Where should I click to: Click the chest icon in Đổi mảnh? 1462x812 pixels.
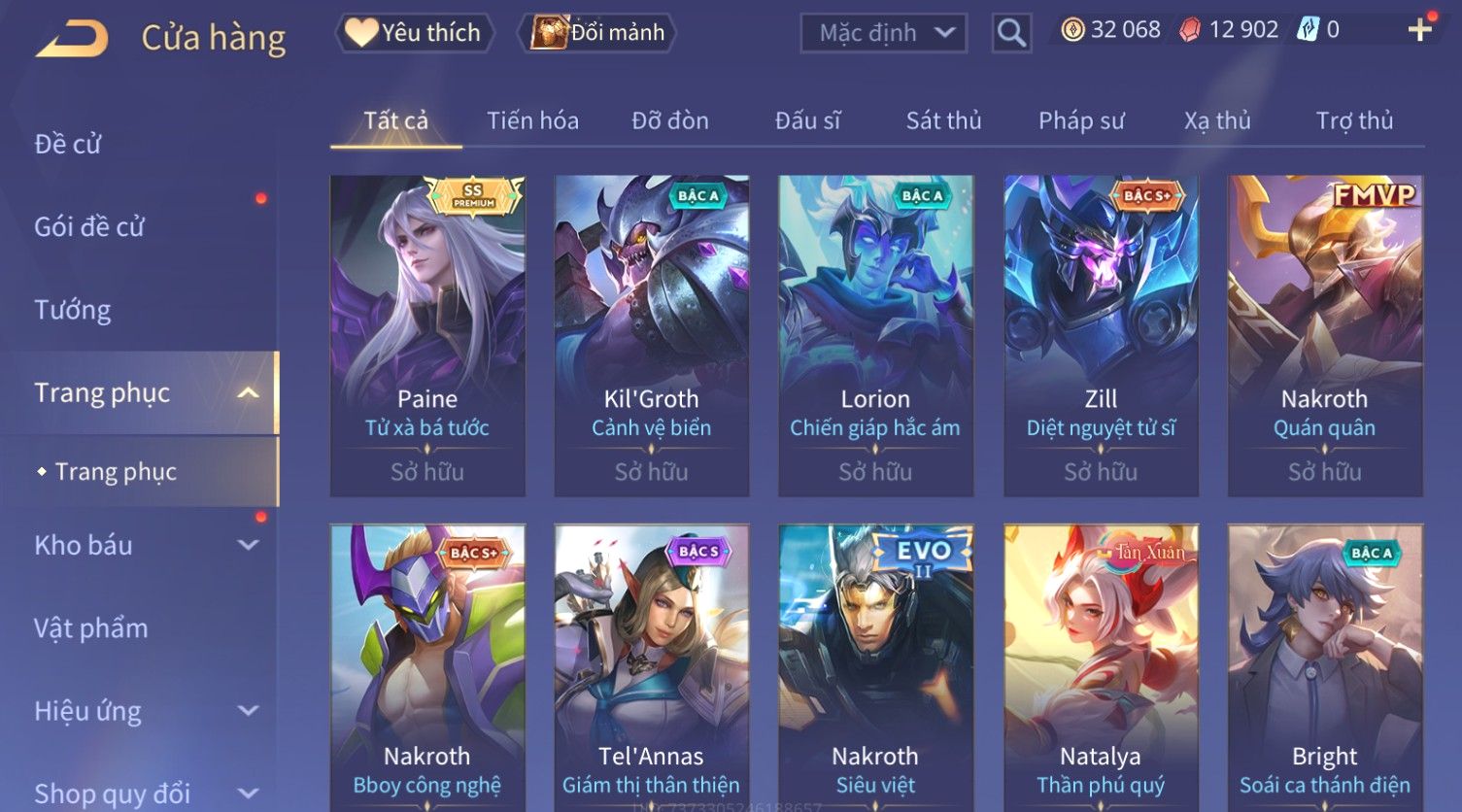(549, 33)
